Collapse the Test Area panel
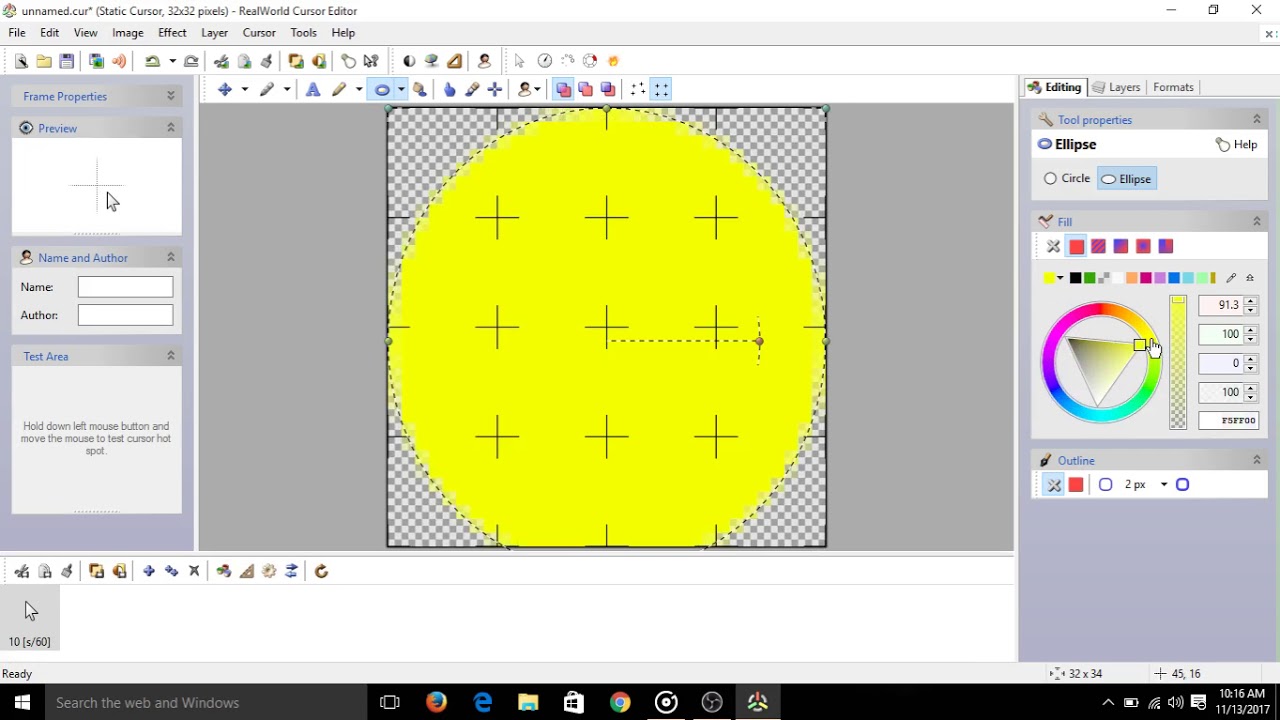The width and height of the screenshot is (1280, 720). click(x=171, y=356)
